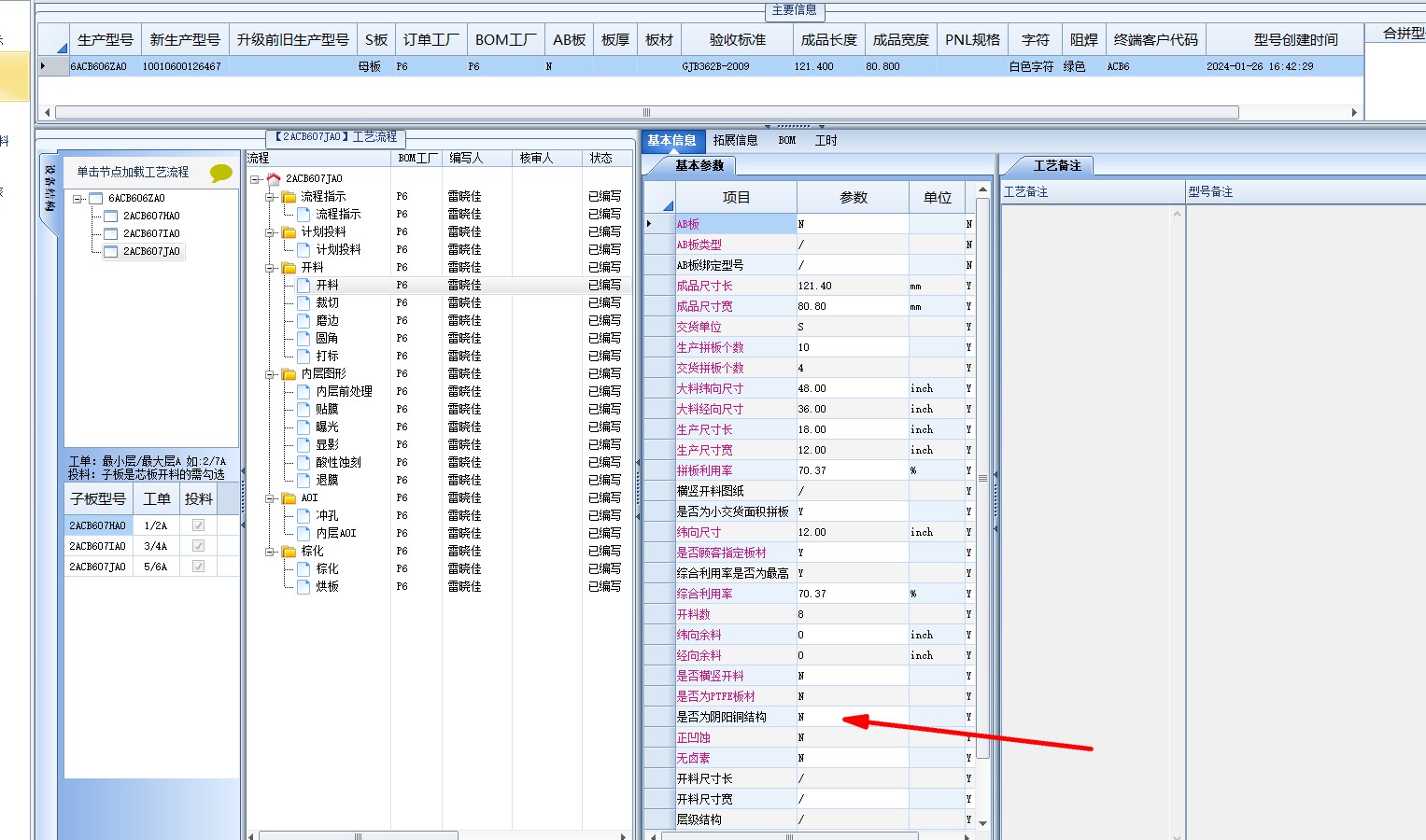This screenshot has height=840, width=1426.
Task: Select the 开料 process step row
Action: (x=439, y=285)
